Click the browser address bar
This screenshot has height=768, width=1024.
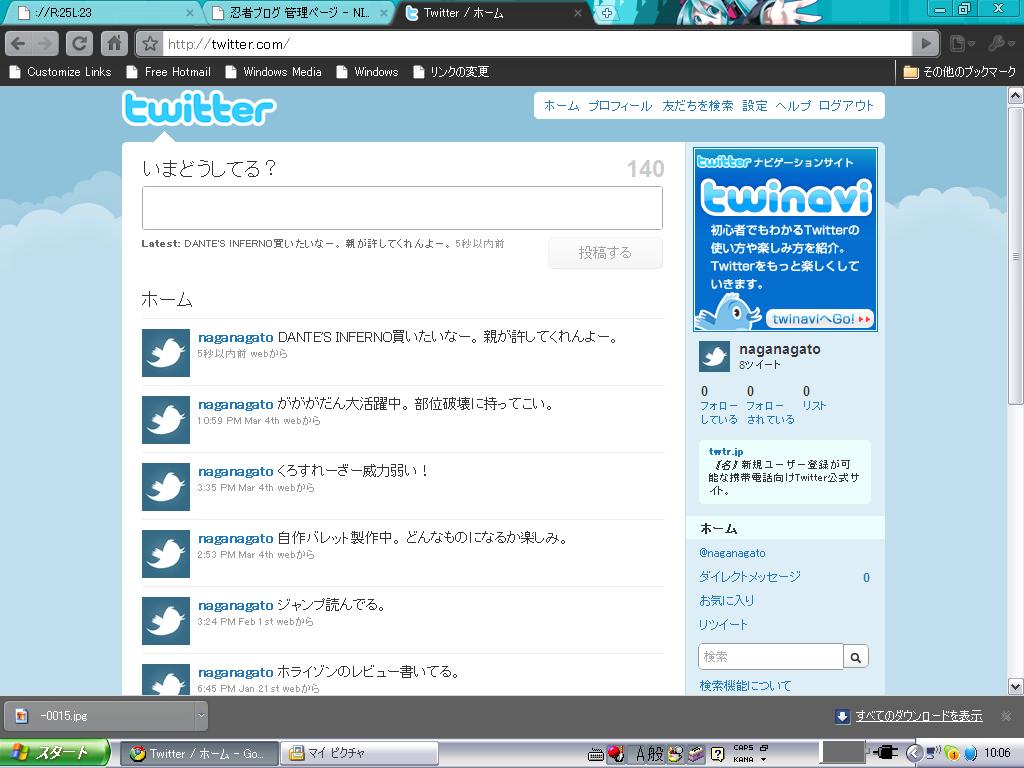pos(537,44)
